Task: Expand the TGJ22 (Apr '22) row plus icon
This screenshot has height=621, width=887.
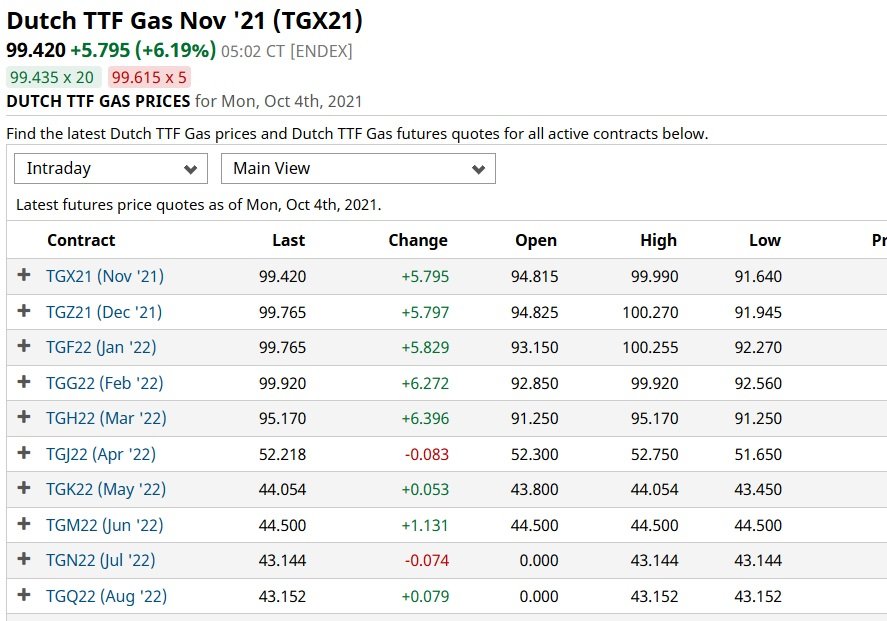Action: click(24, 452)
